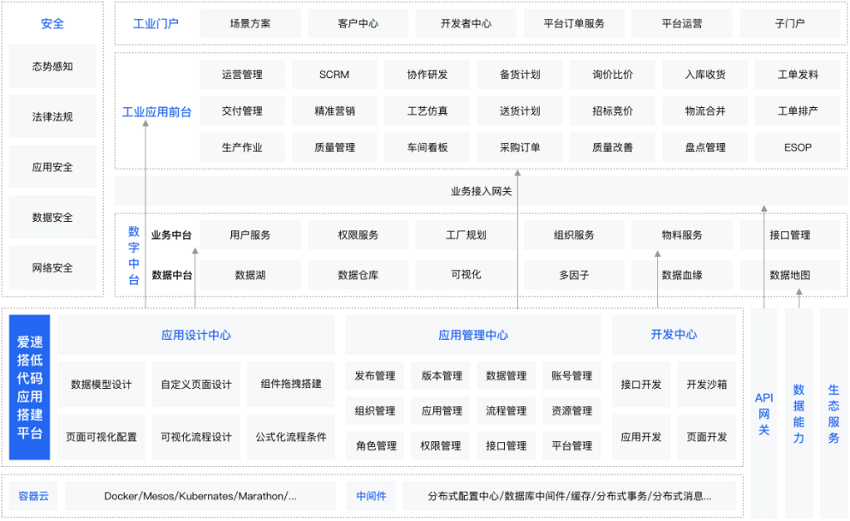Open 数据湖 in the 数据中台 row
The image size is (850, 521).
(249, 275)
